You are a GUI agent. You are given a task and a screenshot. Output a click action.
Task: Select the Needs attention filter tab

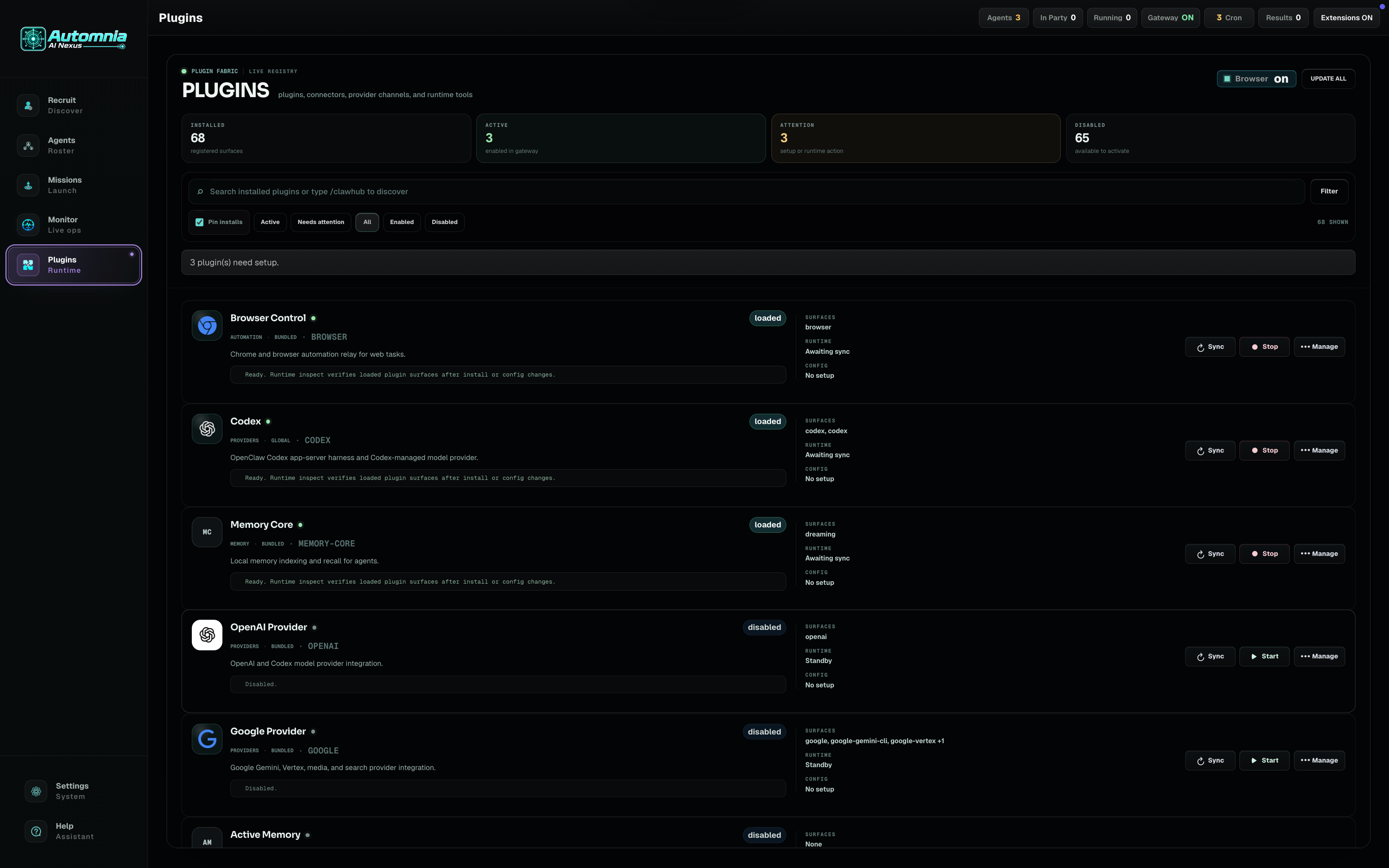[x=321, y=222]
